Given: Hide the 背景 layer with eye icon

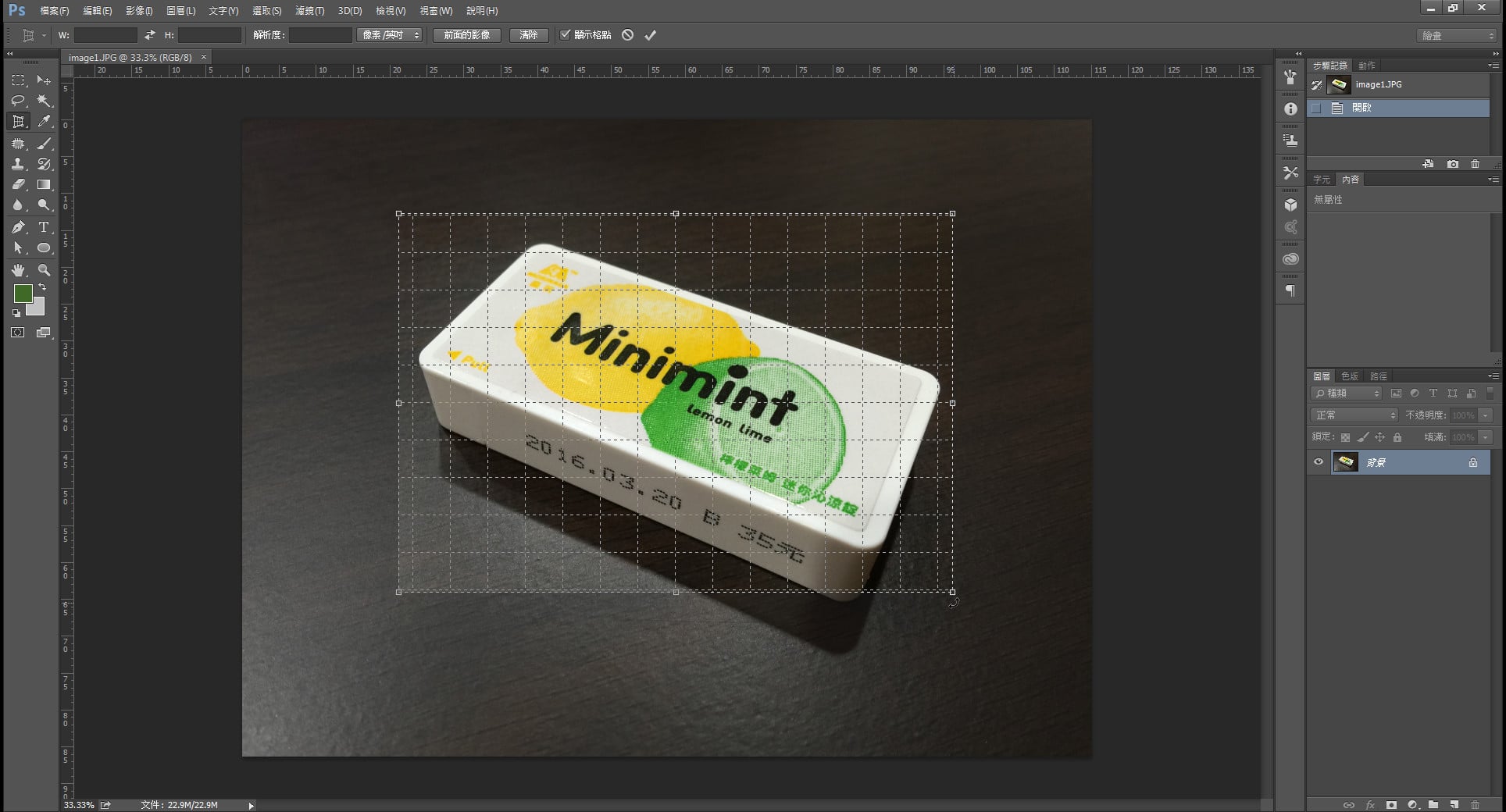Looking at the screenshot, I should coord(1319,462).
